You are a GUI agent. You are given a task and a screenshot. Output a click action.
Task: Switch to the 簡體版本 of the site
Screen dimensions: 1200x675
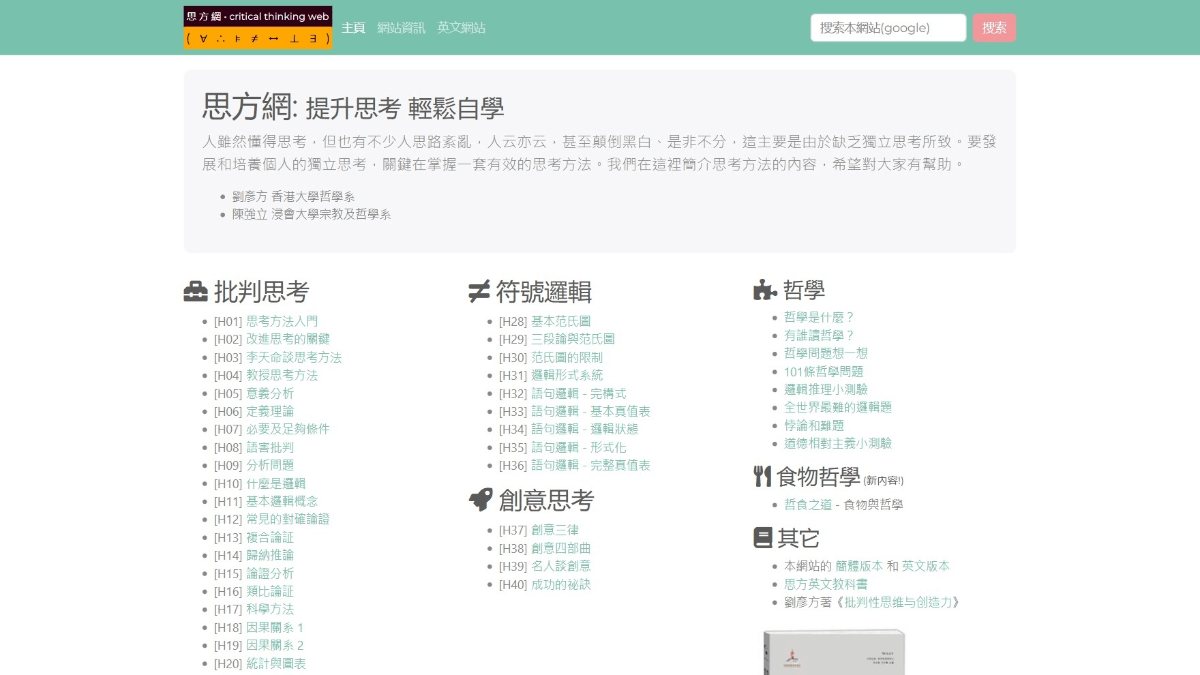coord(859,566)
